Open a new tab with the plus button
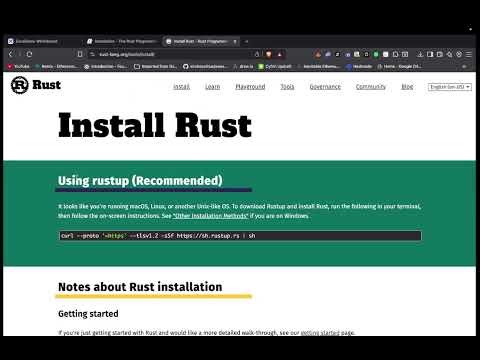The height and width of the screenshot is (360, 480). [247, 41]
